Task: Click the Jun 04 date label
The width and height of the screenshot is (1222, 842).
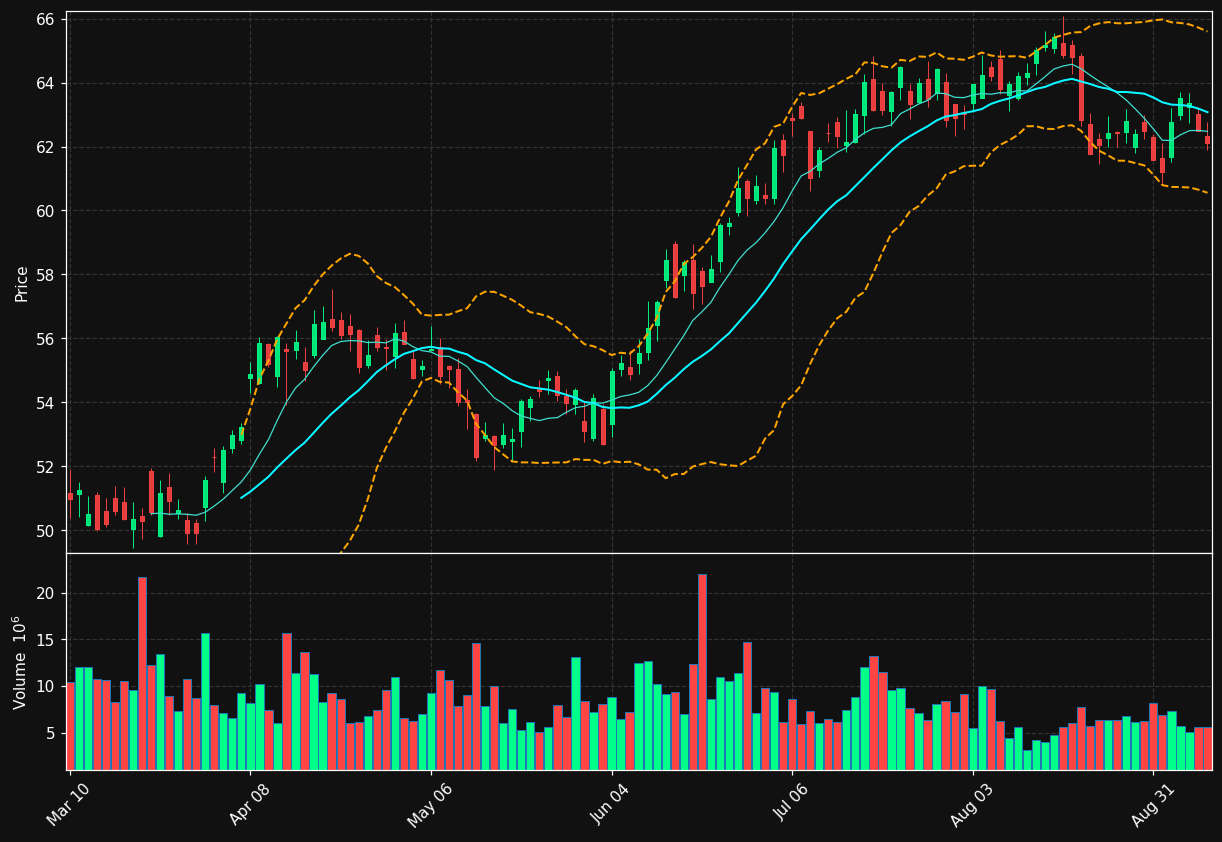Action: pos(611,804)
